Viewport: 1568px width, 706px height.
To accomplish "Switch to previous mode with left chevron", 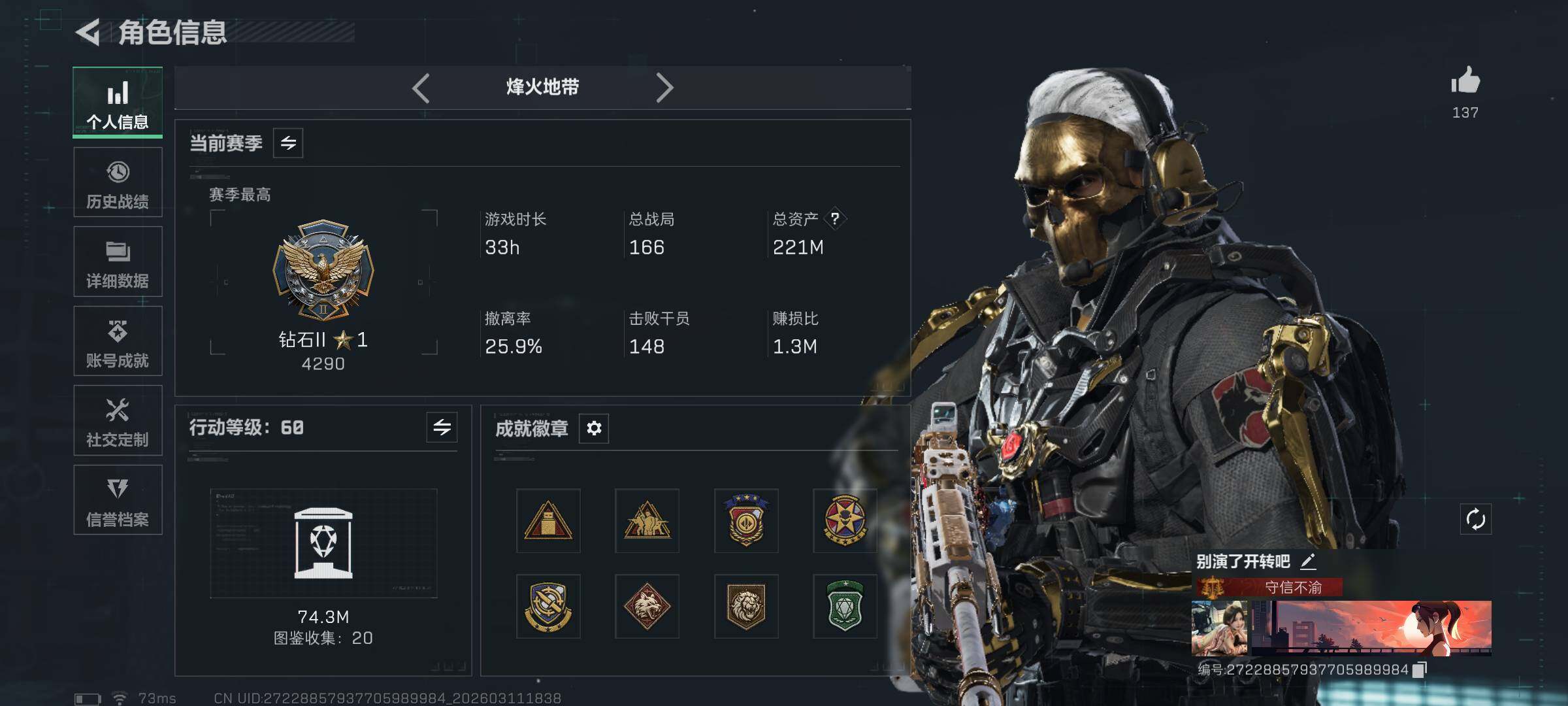I will coord(421,88).
